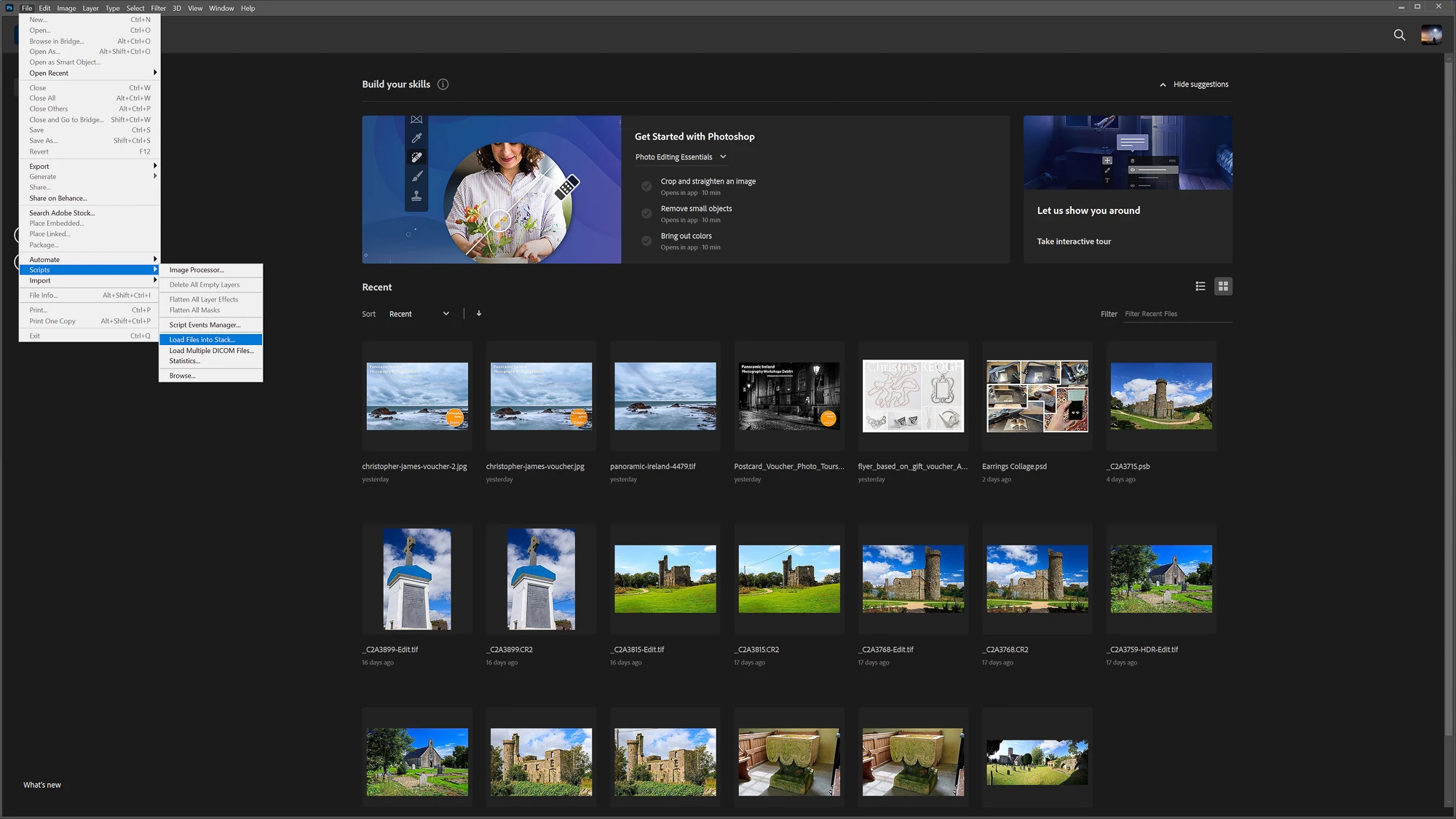Open the user profile avatar
This screenshot has width=1456, height=819.
(x=1431, y=35)
